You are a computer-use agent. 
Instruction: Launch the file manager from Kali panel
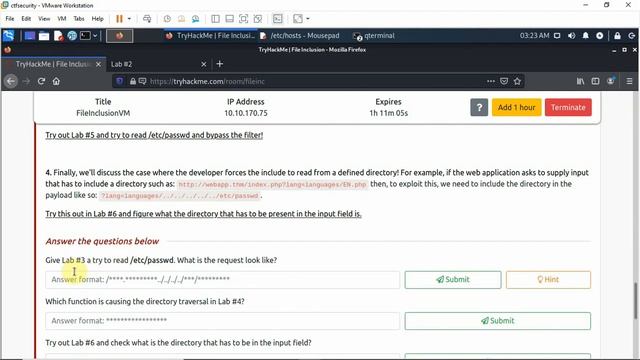click(44, 36)
